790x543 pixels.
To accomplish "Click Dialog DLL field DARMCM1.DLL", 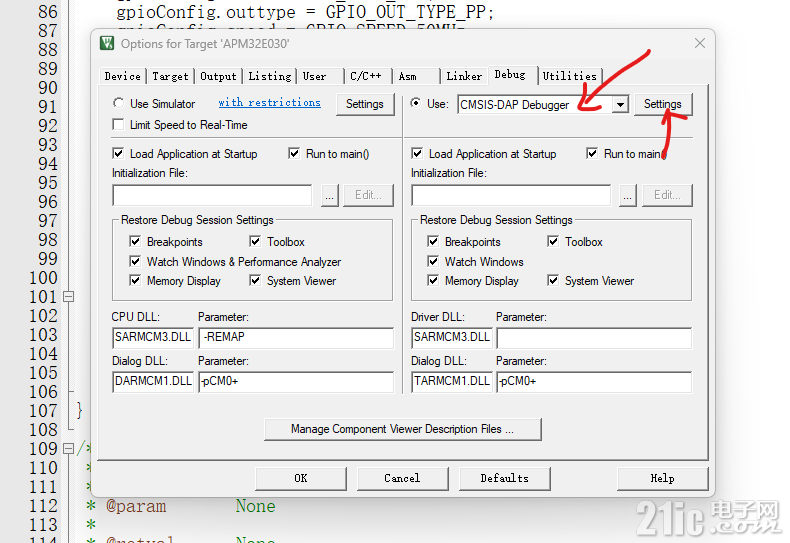I will click(x=153, y=382).
